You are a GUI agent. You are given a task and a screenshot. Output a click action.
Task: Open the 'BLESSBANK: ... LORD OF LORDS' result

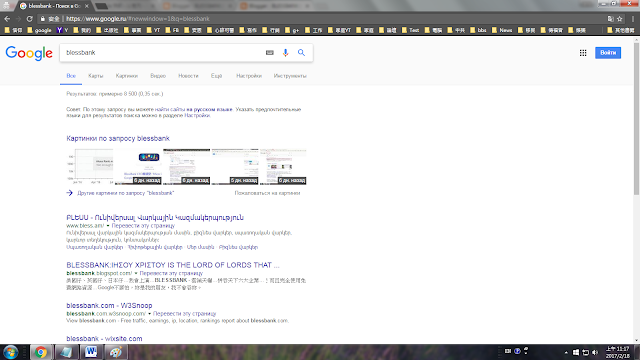point(173,265)
